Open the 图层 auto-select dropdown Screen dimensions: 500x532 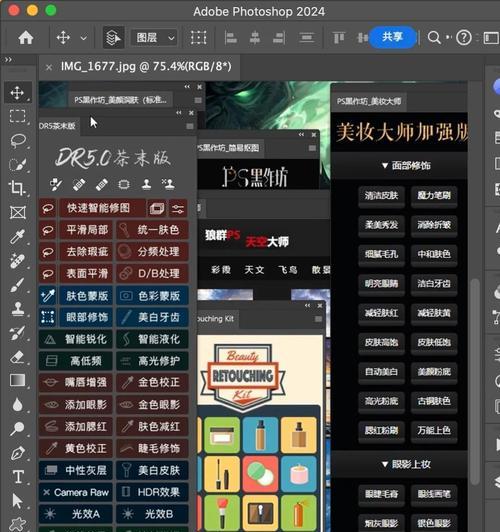(x=154, y=38)
